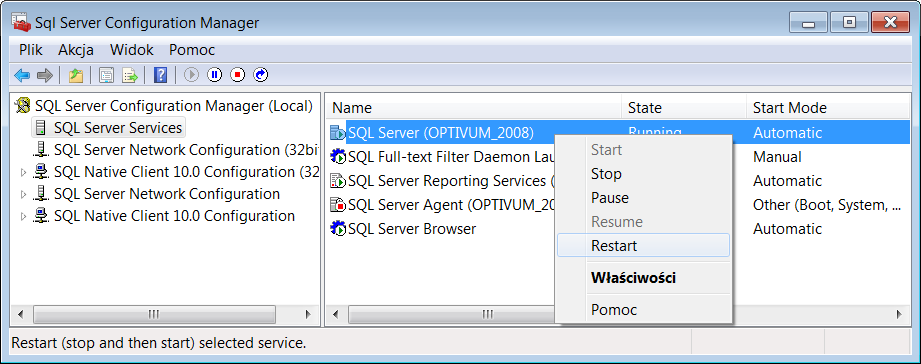Click the SQL Server Configuration Manager (Local) root icon

(x=23, y=106)
